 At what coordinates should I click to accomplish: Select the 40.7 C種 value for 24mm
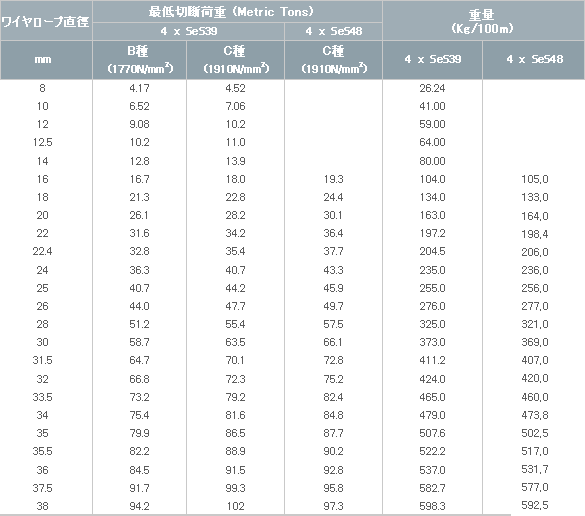tap(235, 270)
